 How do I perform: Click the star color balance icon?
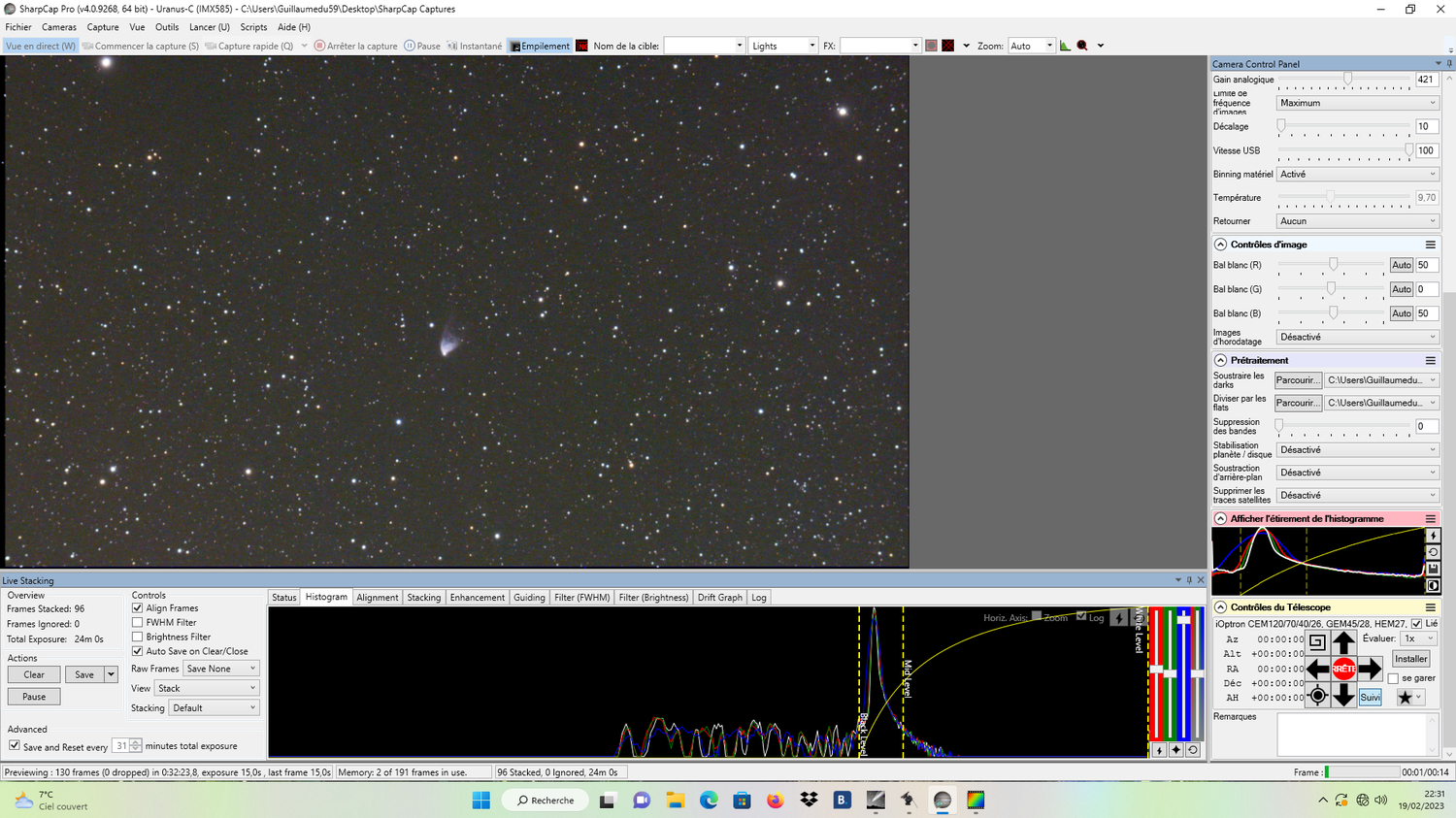coord(1175,750)
